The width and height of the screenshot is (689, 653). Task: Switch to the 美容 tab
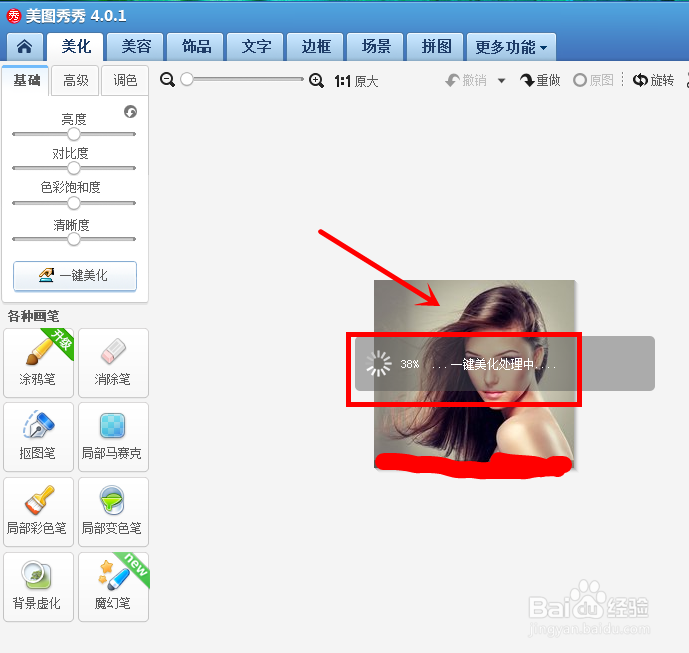(136, 47)
